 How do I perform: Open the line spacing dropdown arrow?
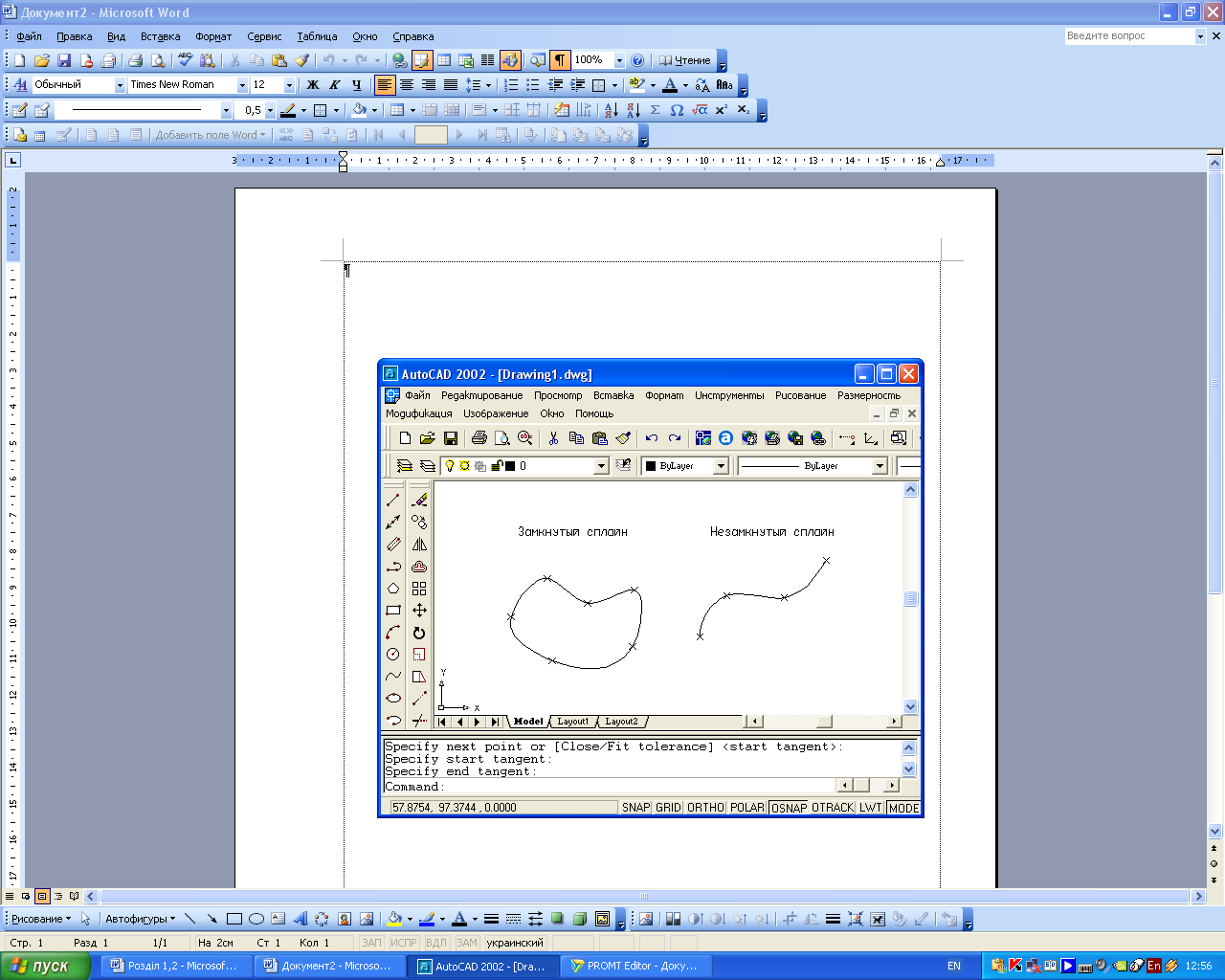488,85
